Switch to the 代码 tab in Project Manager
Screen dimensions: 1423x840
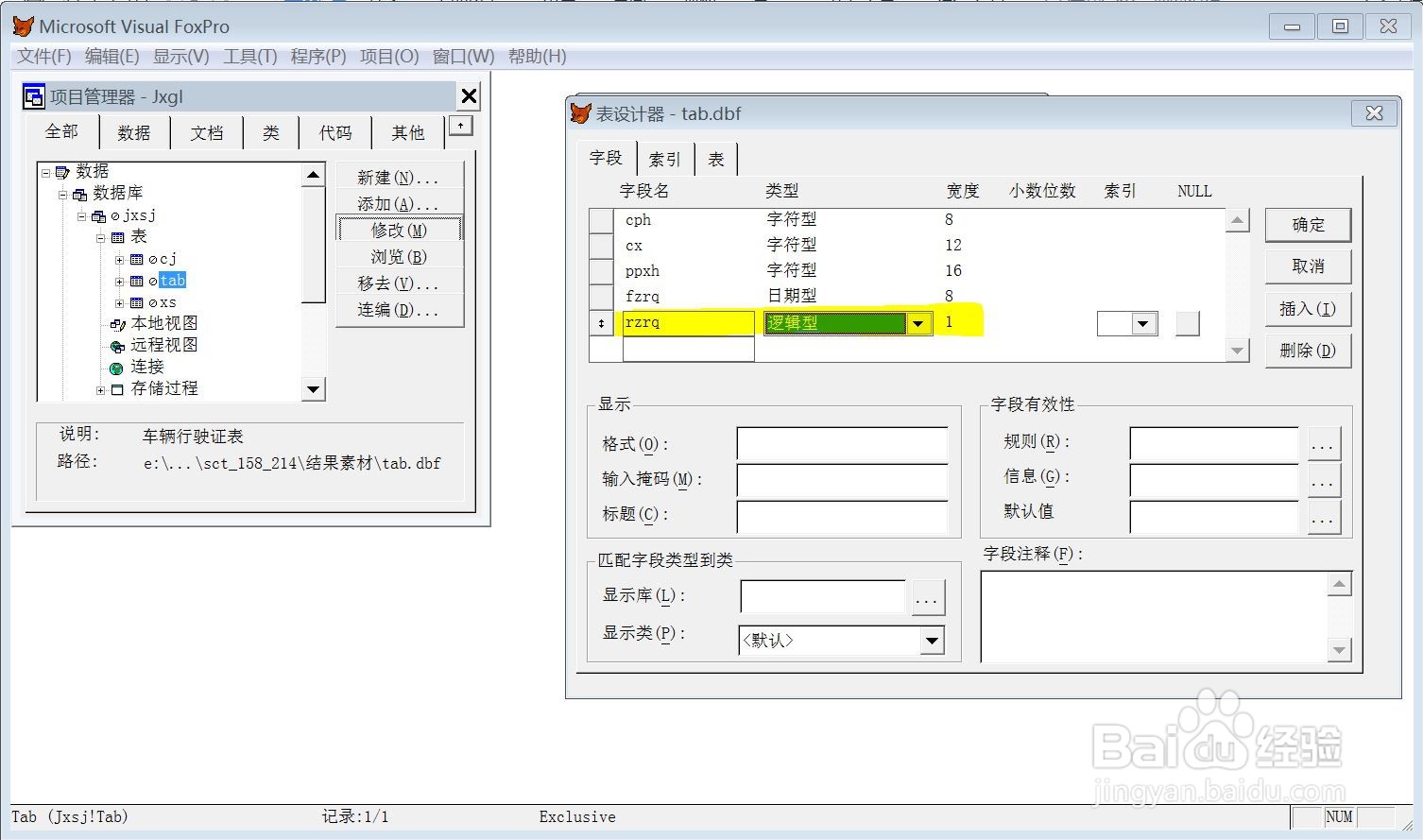click(335, 133)
